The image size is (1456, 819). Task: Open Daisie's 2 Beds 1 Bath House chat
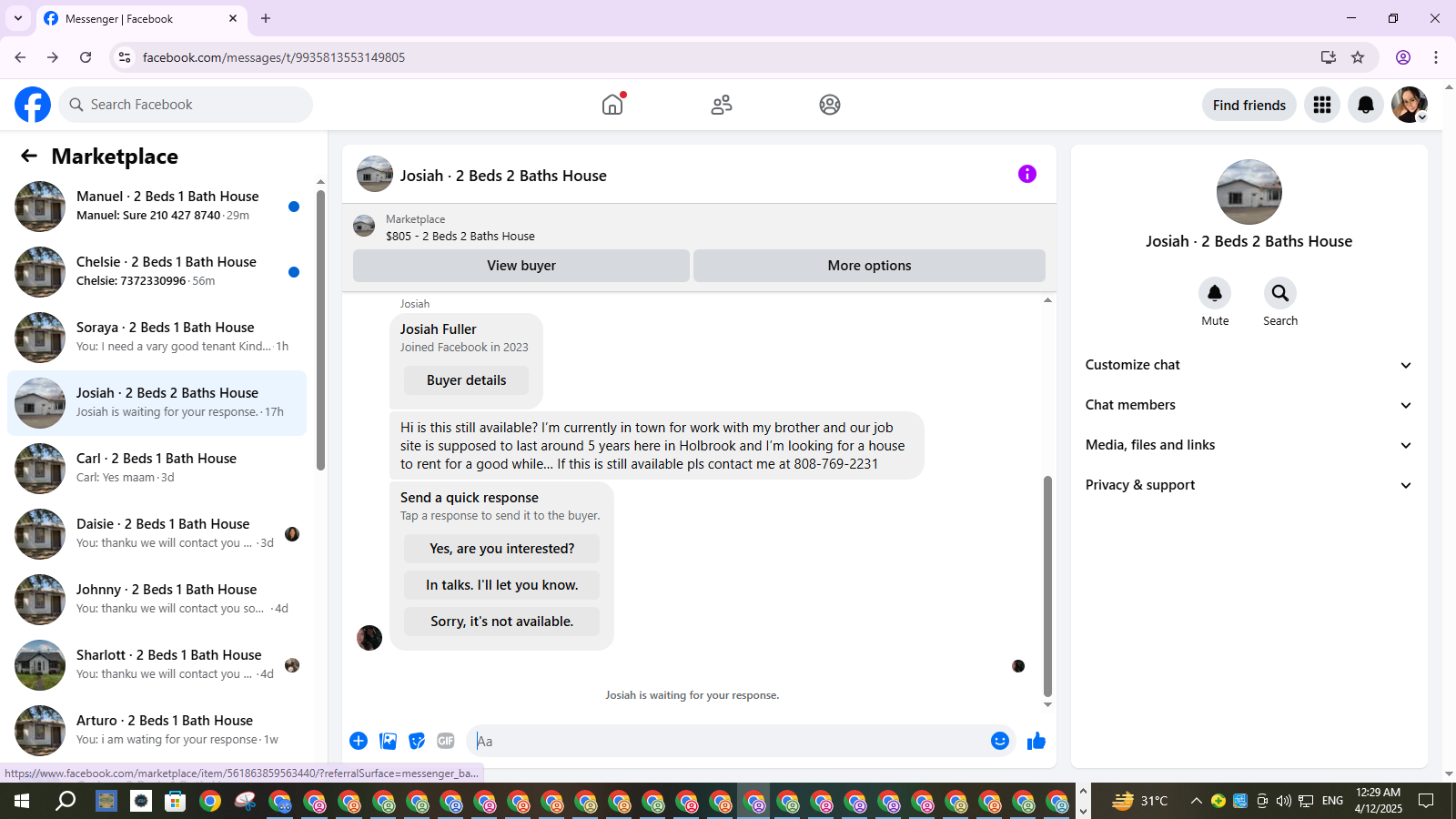click(x=157, y=534)
